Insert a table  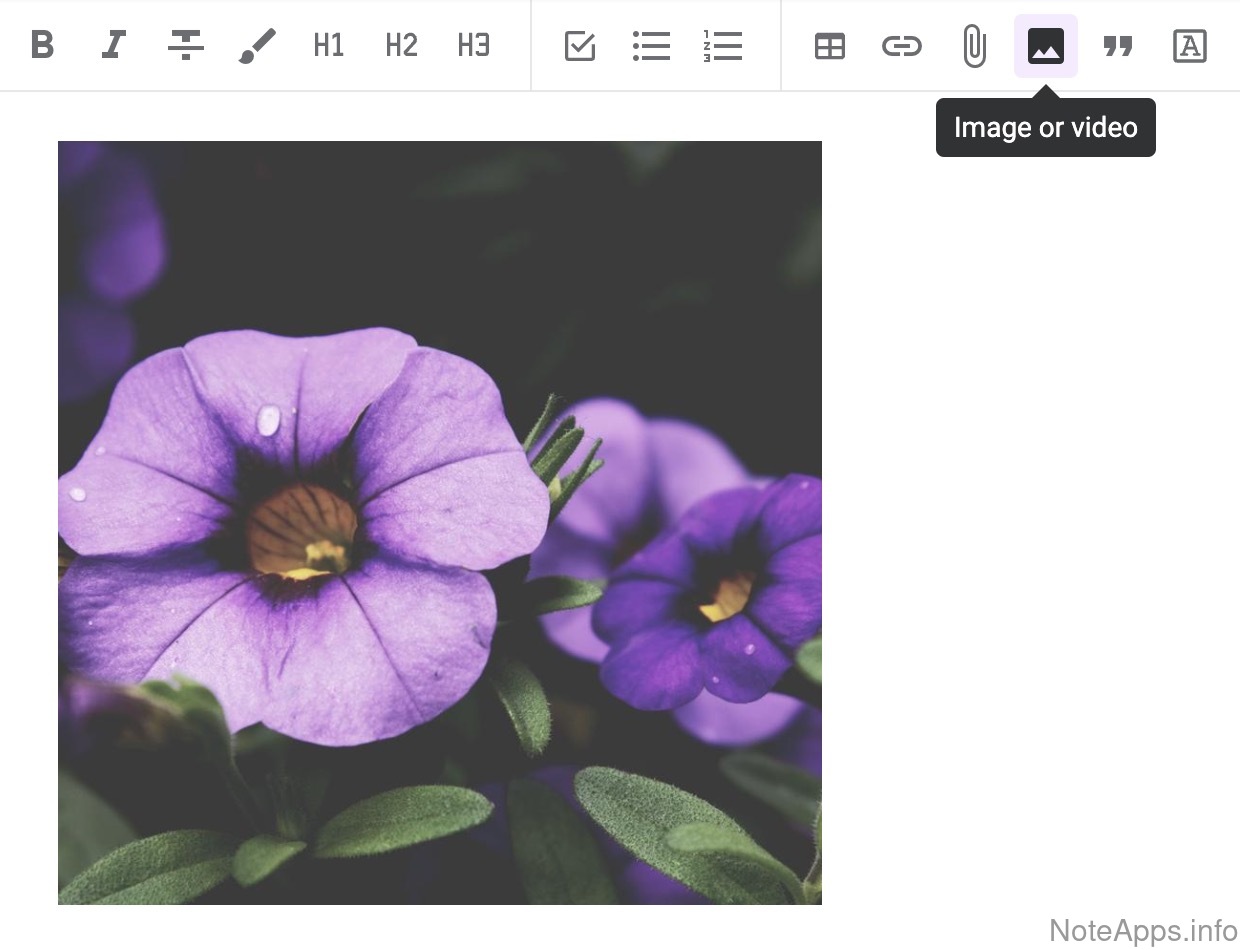(x=830, y=46)
